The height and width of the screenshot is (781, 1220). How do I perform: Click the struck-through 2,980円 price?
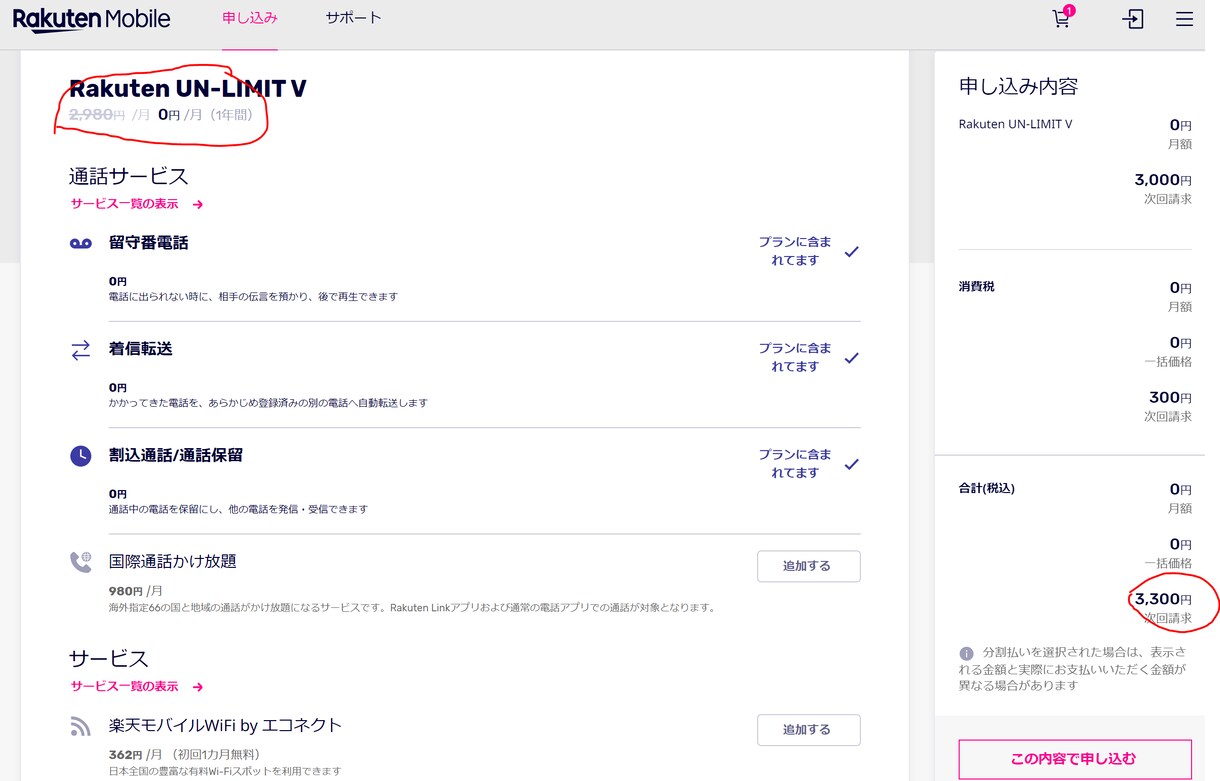97,115
